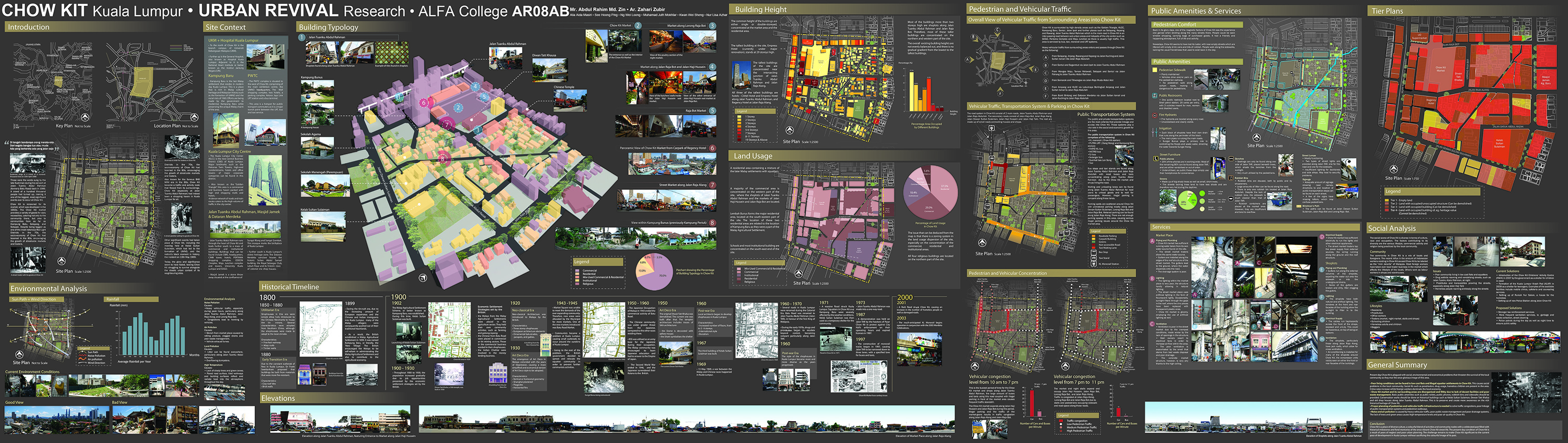
Task: Click the 1900 marker on the Historical Timeline
Action: point(398,297)
